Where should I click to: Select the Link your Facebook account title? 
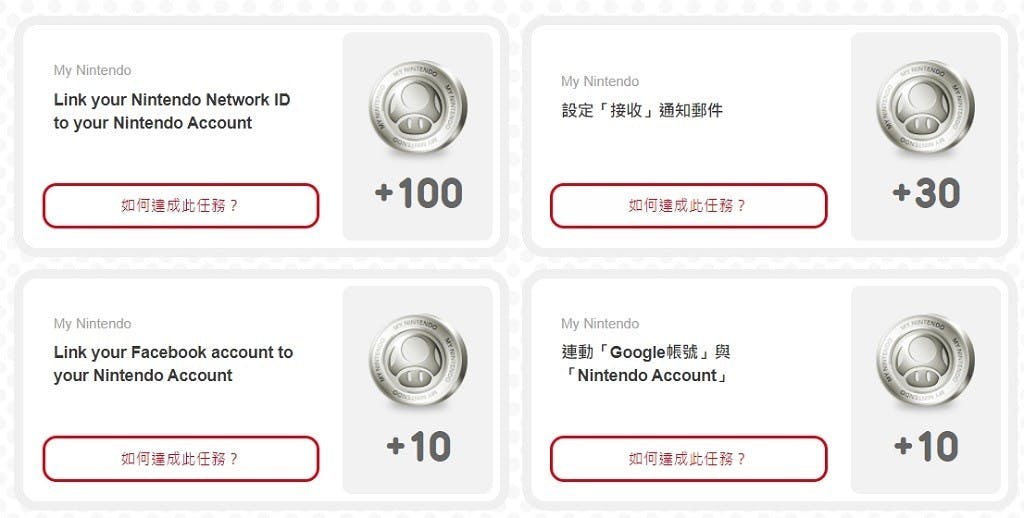click(173, 364)
